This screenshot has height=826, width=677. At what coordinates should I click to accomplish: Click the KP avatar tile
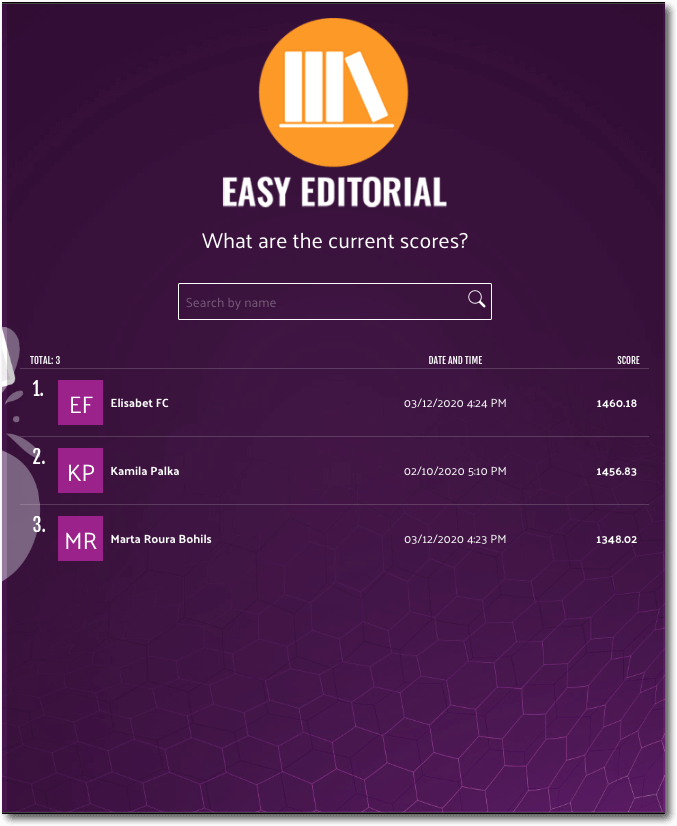click(x=80, y=471)
